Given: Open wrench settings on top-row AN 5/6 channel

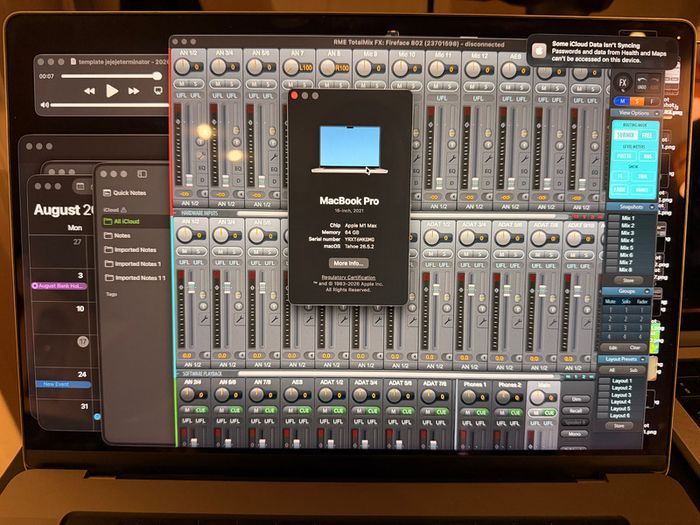Looking at the screenshot, I should [x=274, y=157].
